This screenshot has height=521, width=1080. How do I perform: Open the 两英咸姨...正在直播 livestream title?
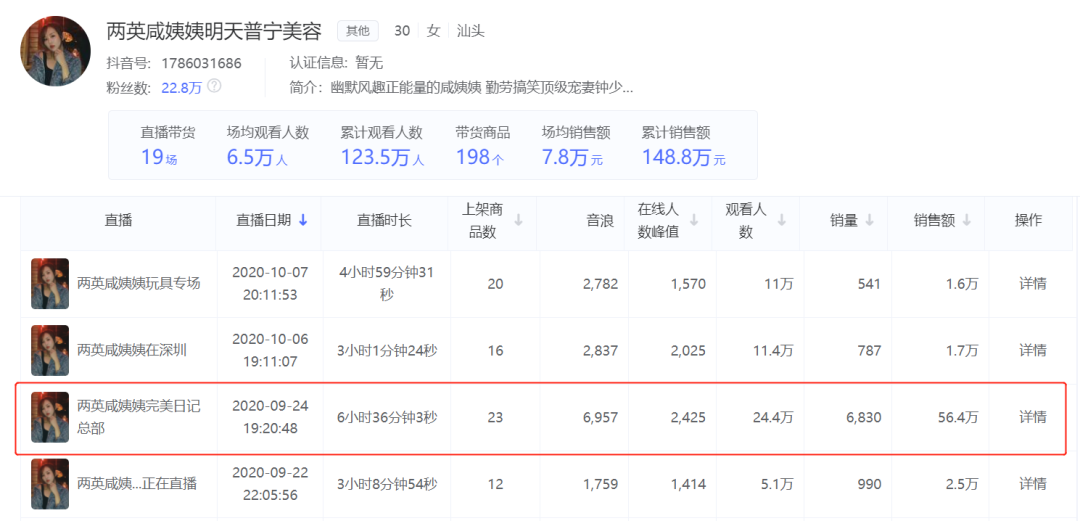click(x=137, y=484)
